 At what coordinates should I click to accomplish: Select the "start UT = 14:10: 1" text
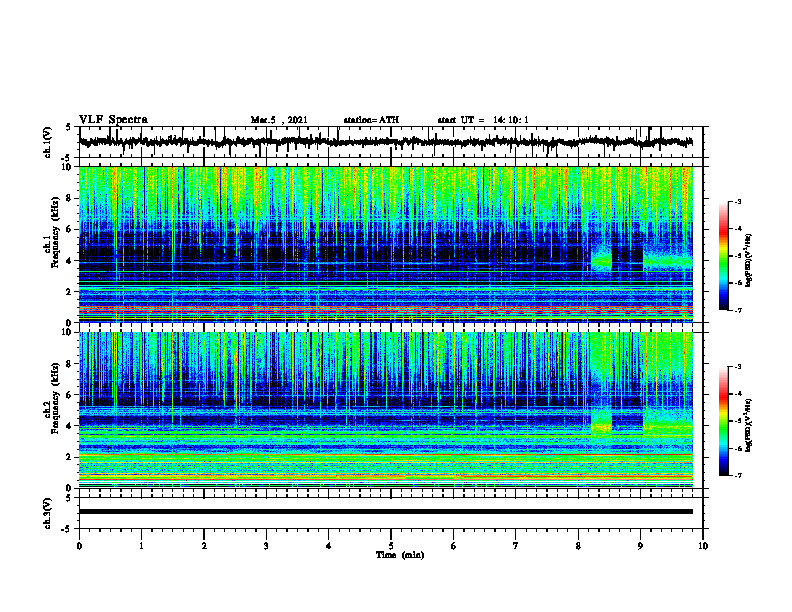click(483, 120)
